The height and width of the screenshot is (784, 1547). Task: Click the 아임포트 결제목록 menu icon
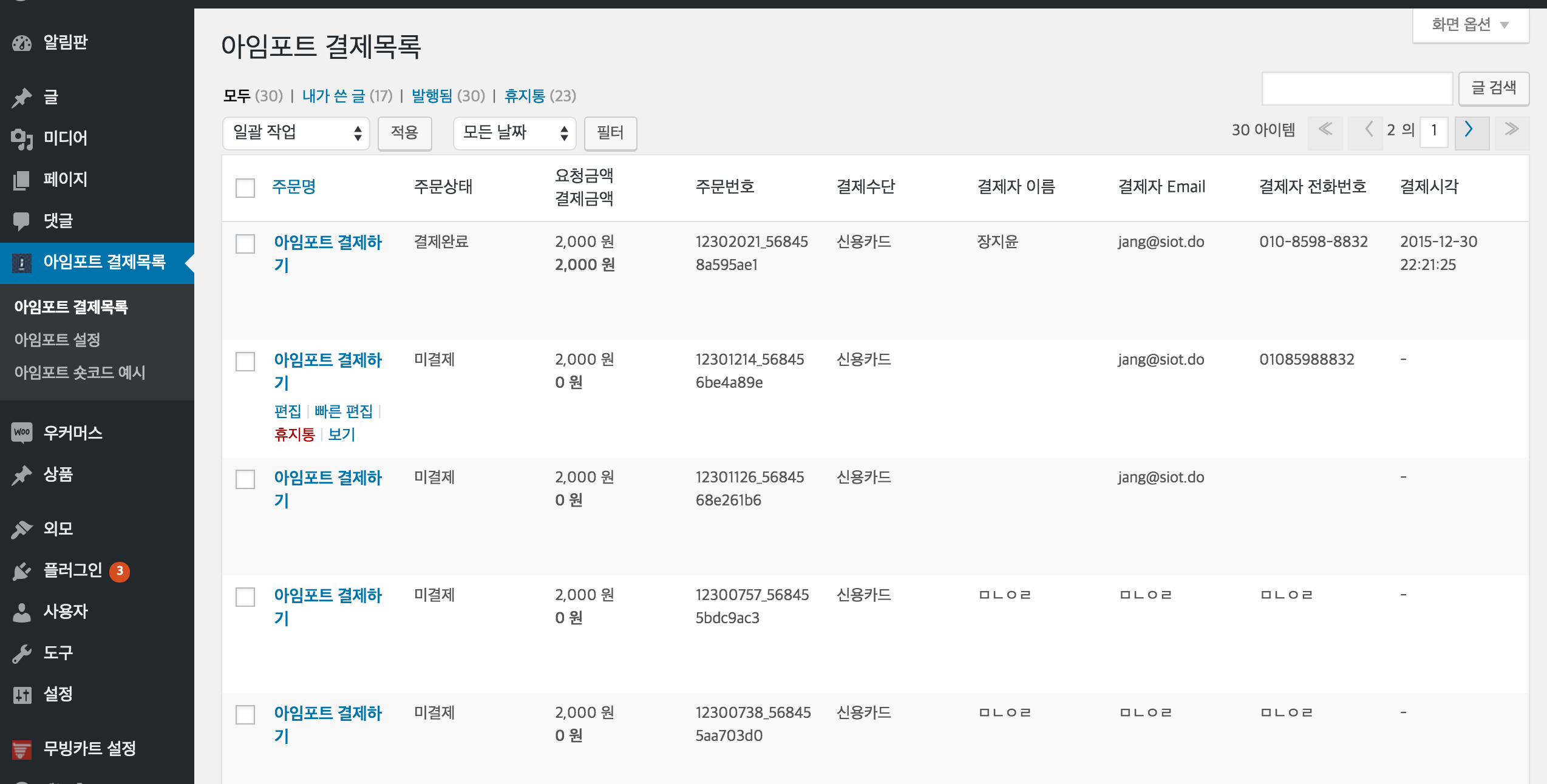pos(22,263)
